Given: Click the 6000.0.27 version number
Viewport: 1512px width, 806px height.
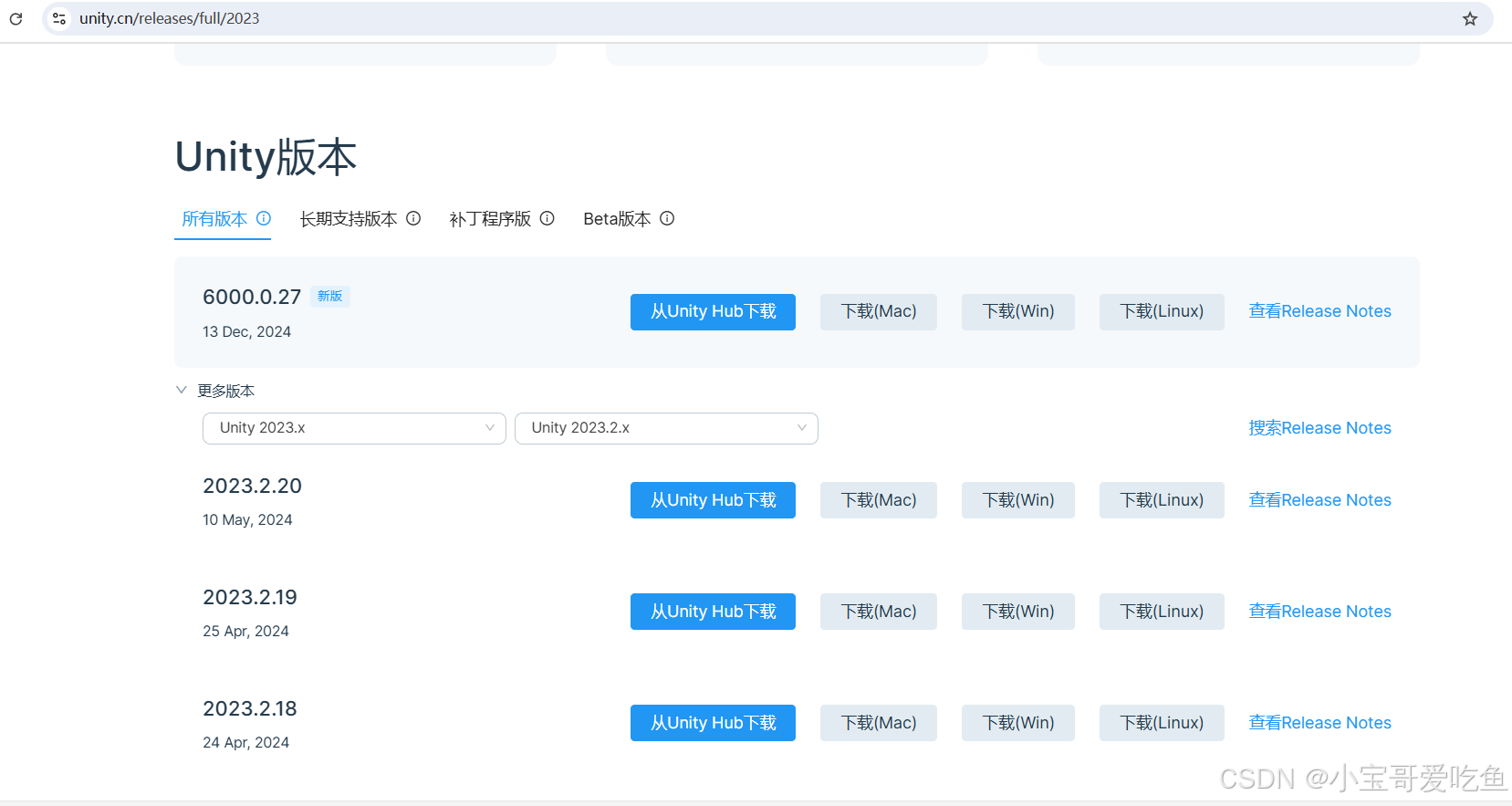Looking at the screenshot, I should click(x=252, y=297).
